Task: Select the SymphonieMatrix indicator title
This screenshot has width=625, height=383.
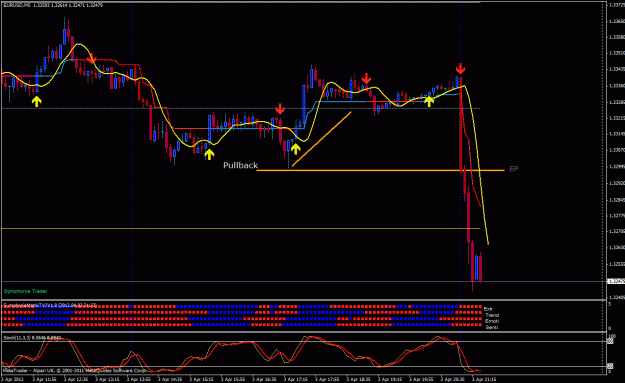Action: (x=50, y=305)
